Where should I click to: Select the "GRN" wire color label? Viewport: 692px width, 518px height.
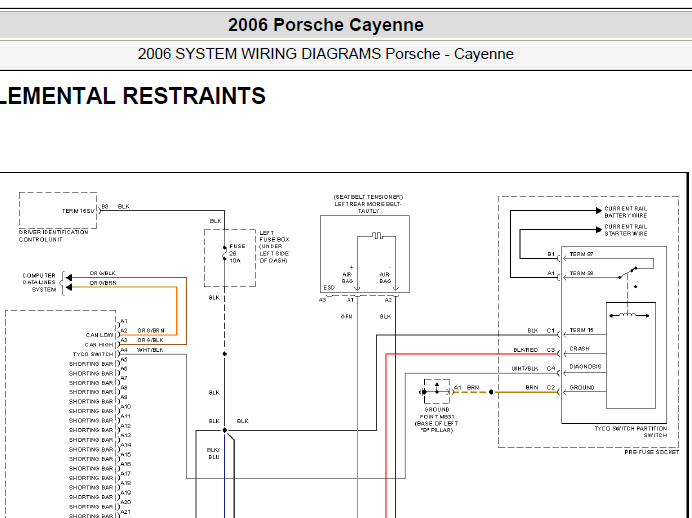[x=346, y=316]
